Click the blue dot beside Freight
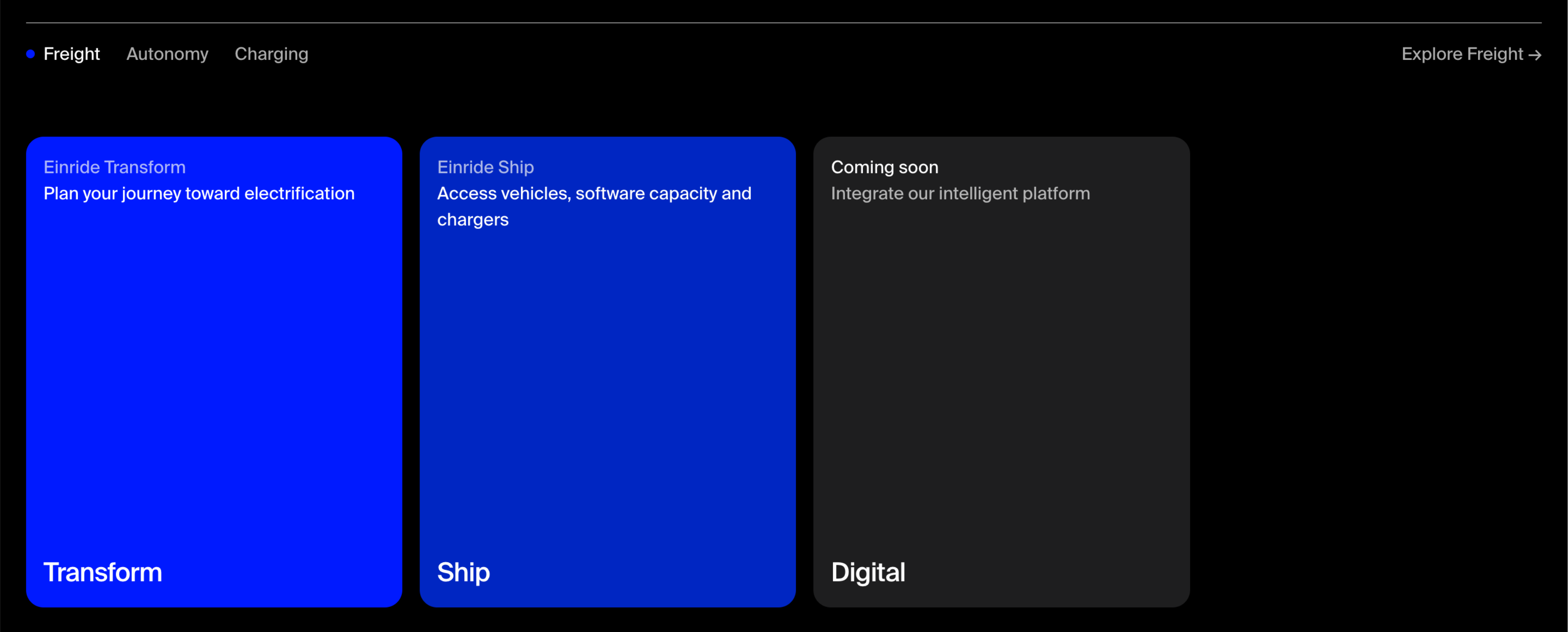Image resolution: width=1568 pixels, height=632 pixels. click(30, 54)
